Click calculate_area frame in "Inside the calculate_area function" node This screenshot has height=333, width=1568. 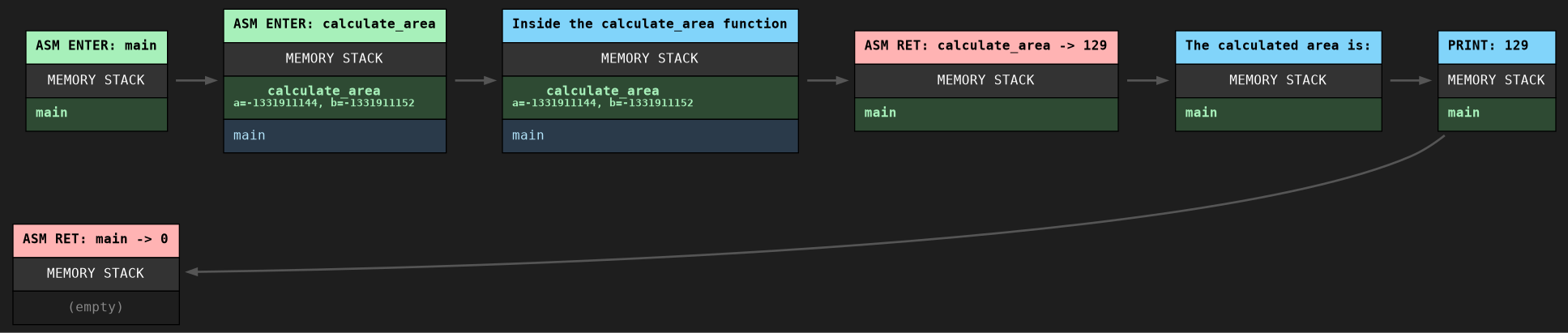coord(650,97)
